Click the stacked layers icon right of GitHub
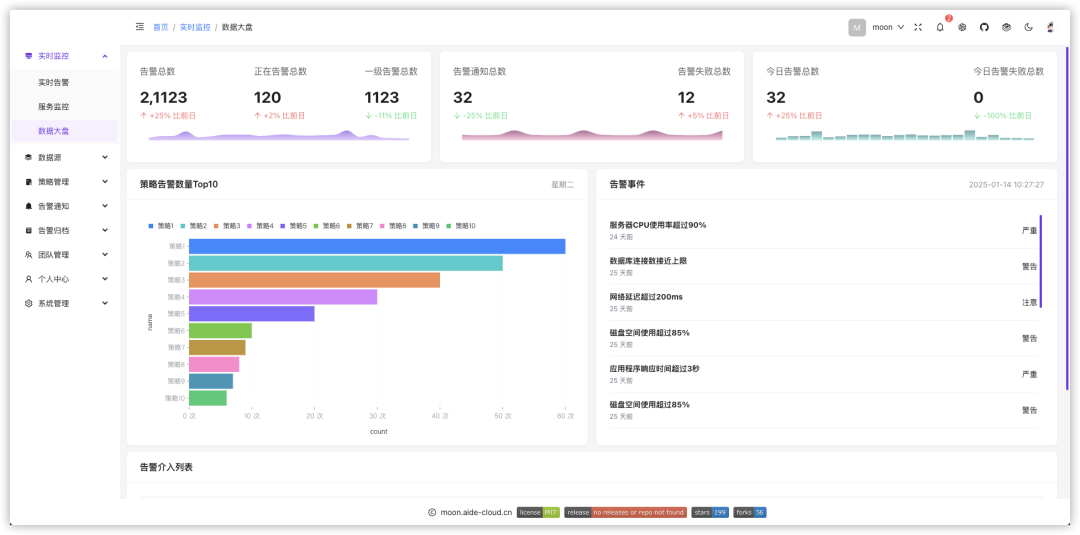Image resolution: width=1080 pixels, height=535 pixels. tap(1006, 28)
